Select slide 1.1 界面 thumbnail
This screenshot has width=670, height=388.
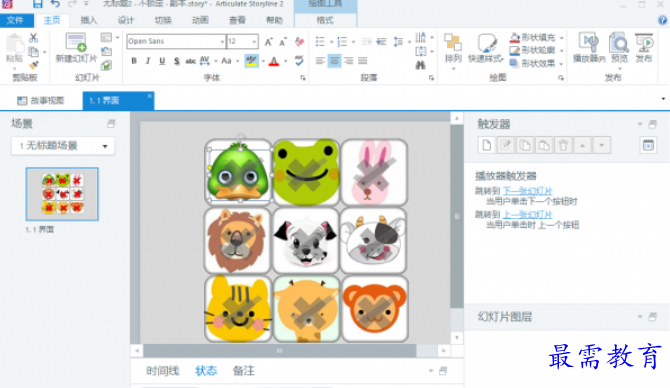click(x=62, y=194)
